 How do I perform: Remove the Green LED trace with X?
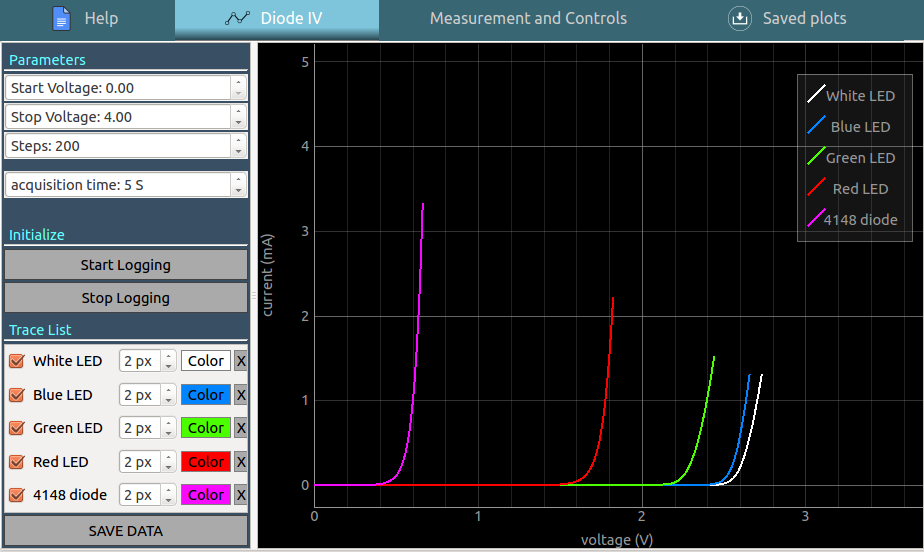pyautogui.click(x=241, y=428)
